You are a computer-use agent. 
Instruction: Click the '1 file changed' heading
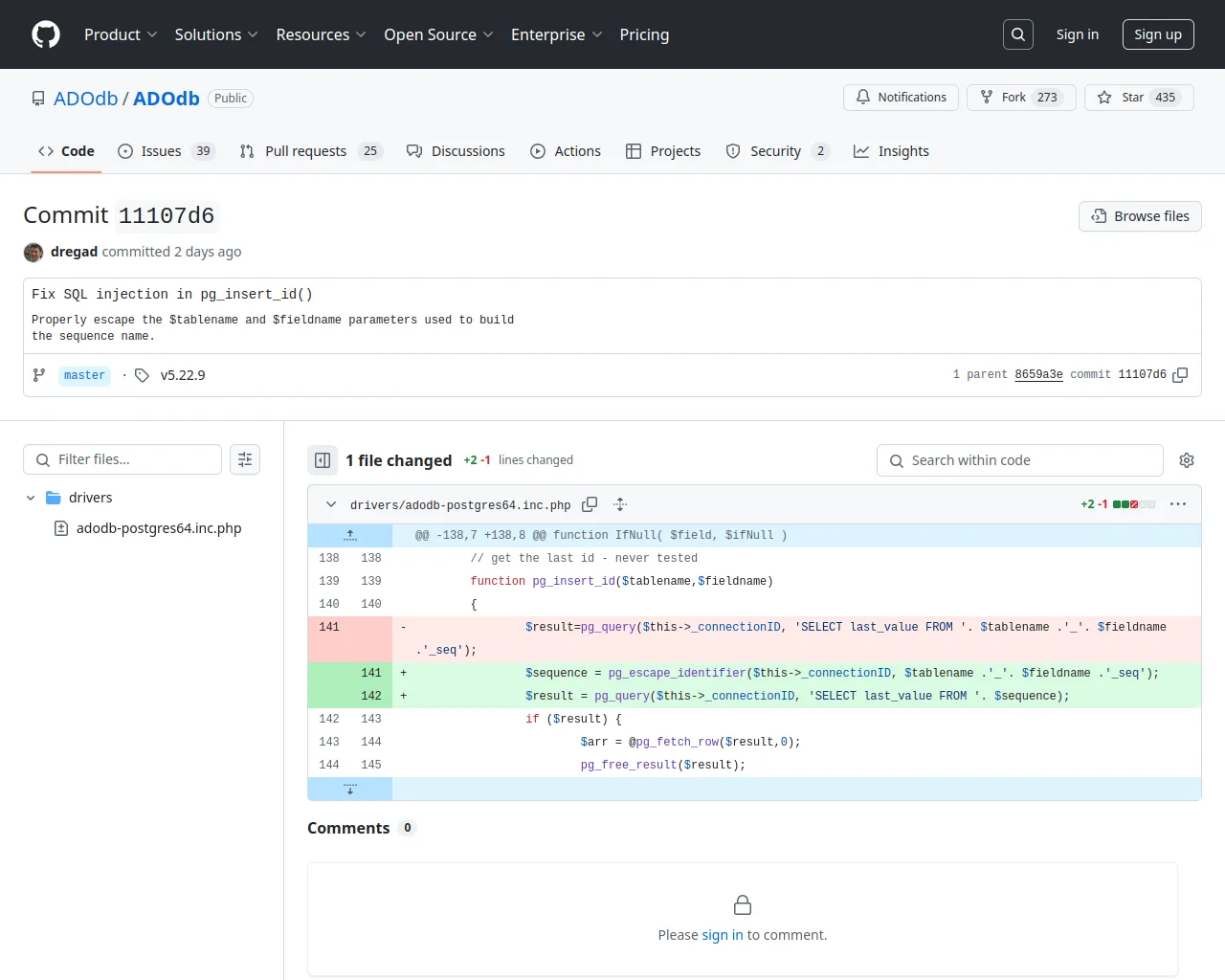[x=399, y=460]
